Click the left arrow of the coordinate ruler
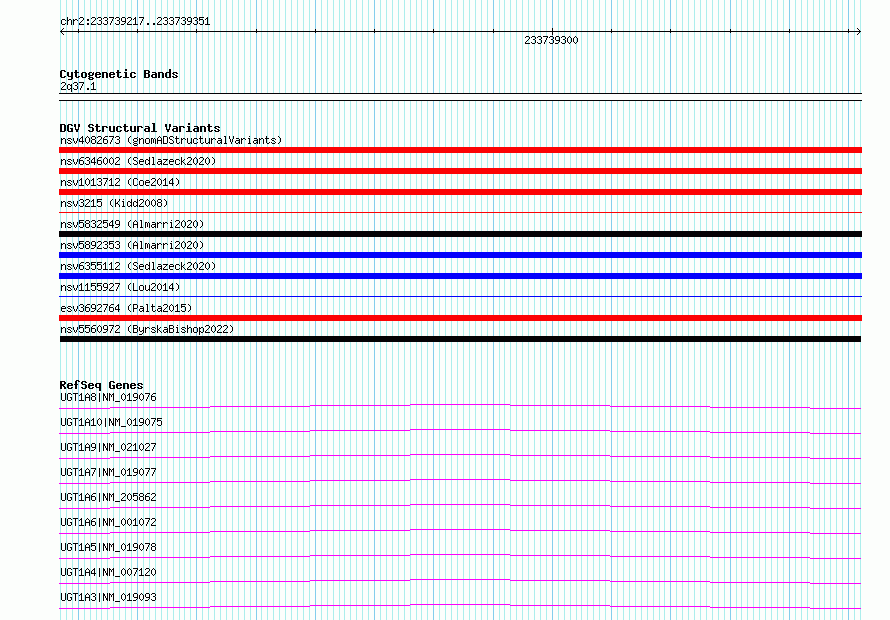The image size is (890, 620). [x=62, y=32]
